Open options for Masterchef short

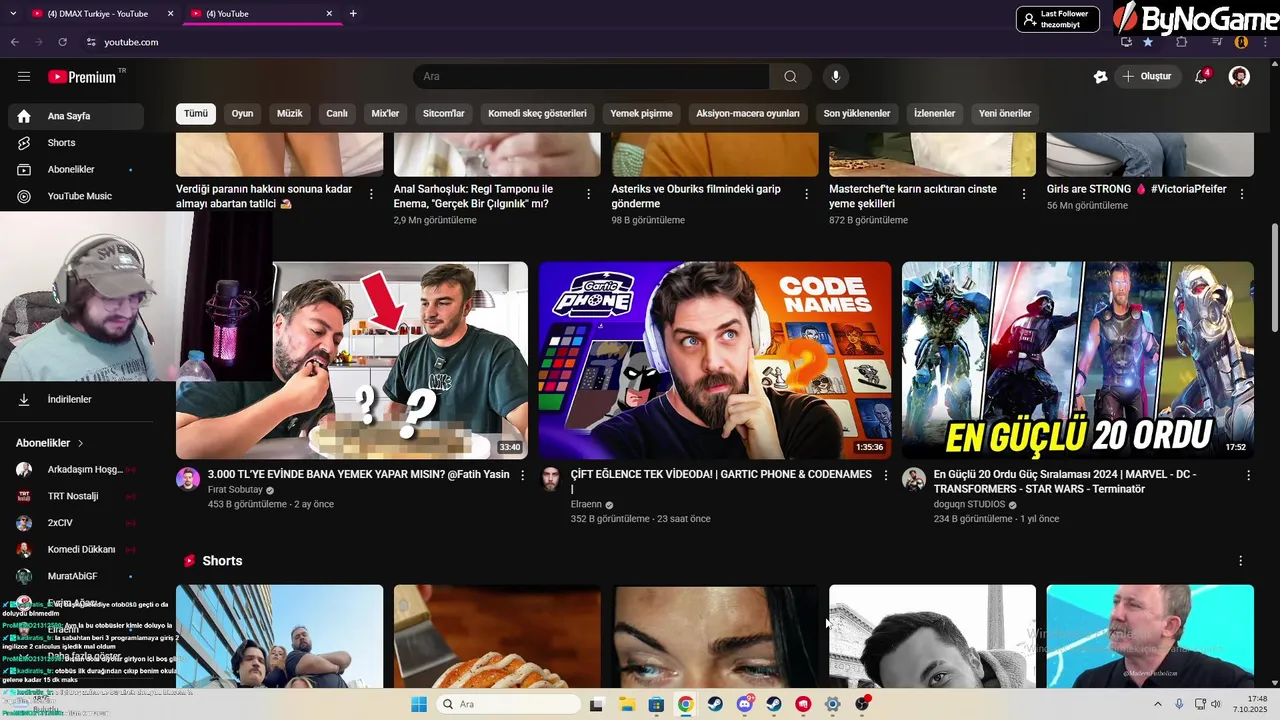tap(1024, 194)
